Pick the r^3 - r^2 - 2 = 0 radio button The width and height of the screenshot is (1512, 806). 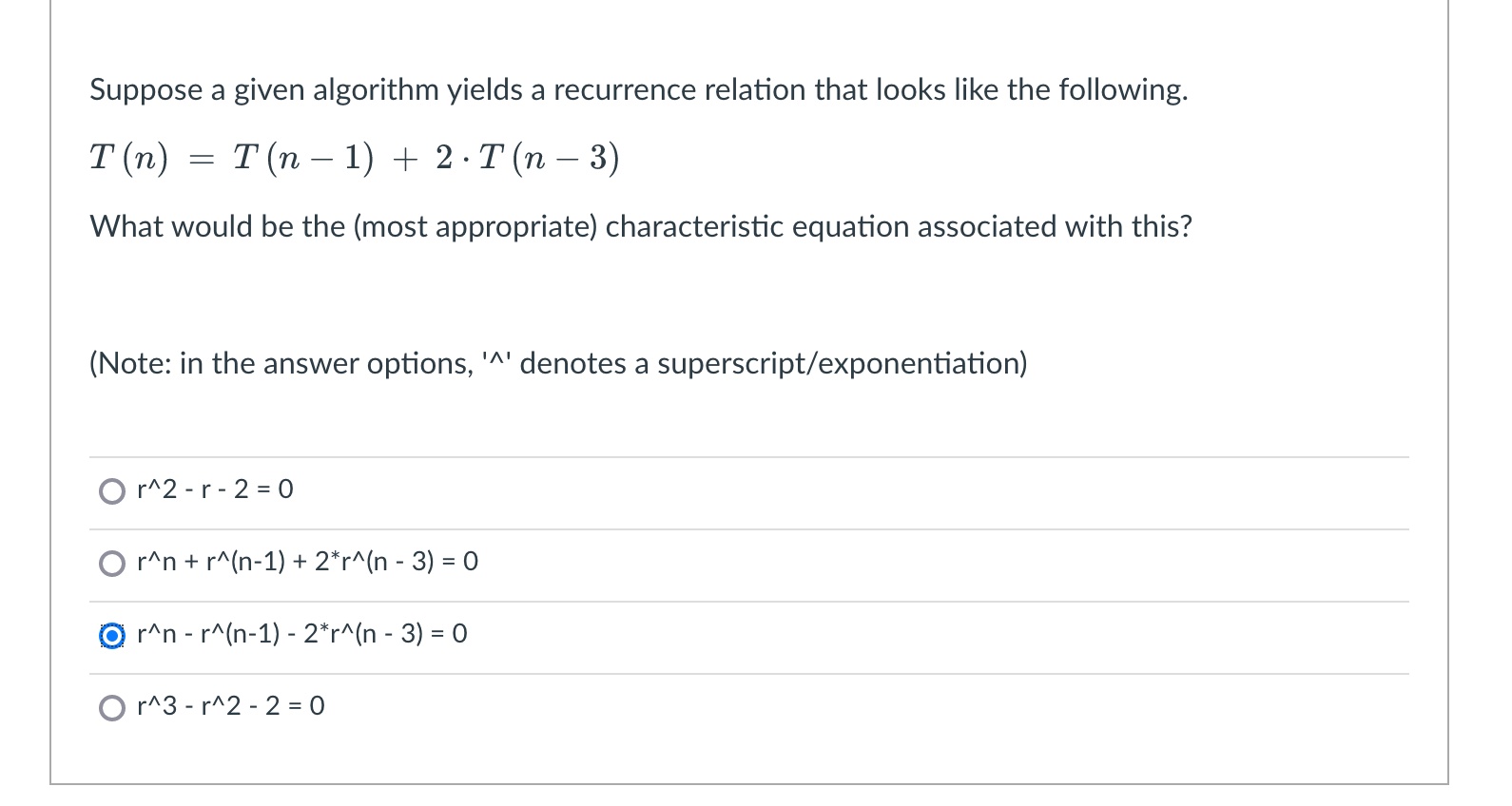point(112,708)
